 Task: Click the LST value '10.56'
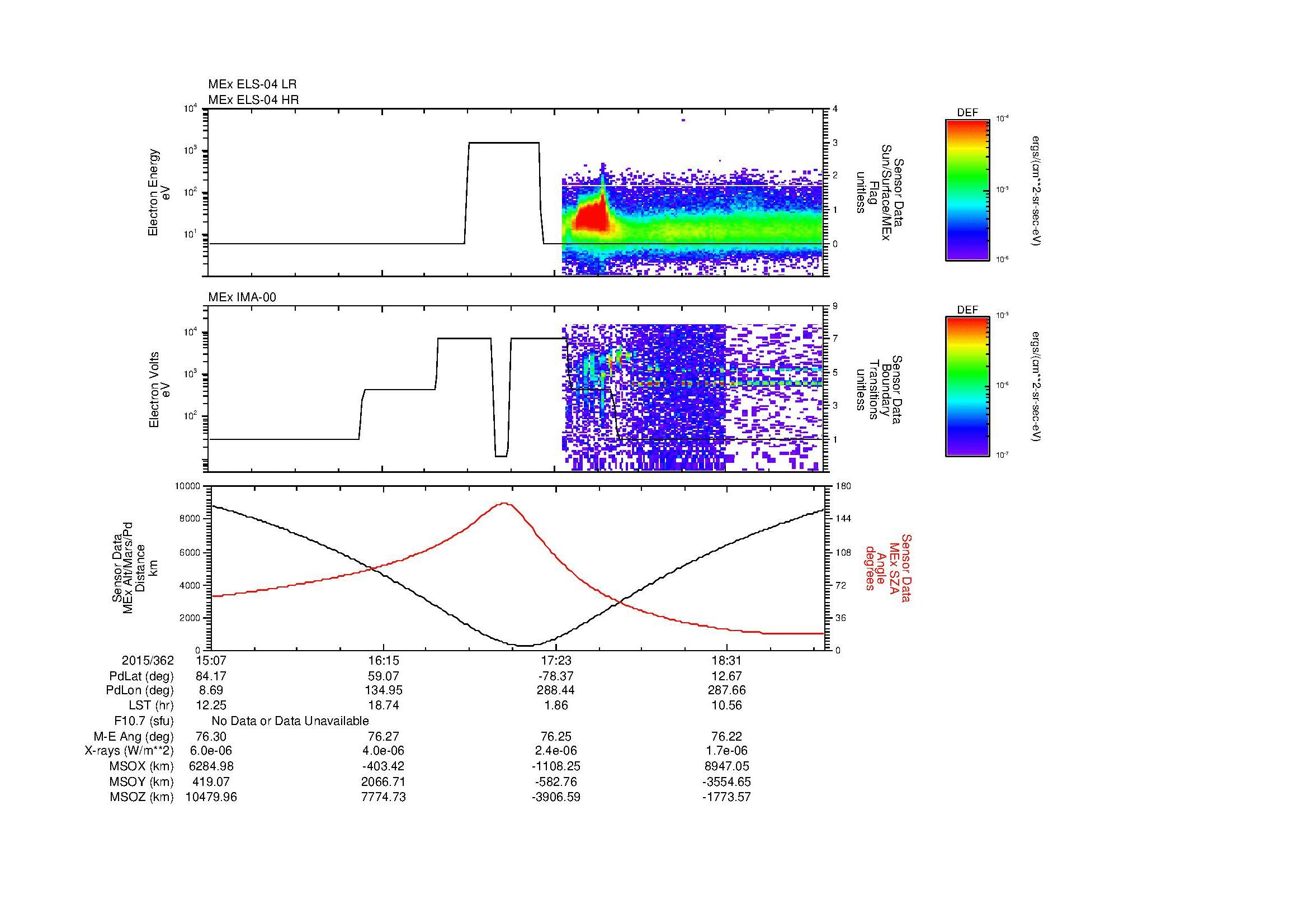point(727,705)
